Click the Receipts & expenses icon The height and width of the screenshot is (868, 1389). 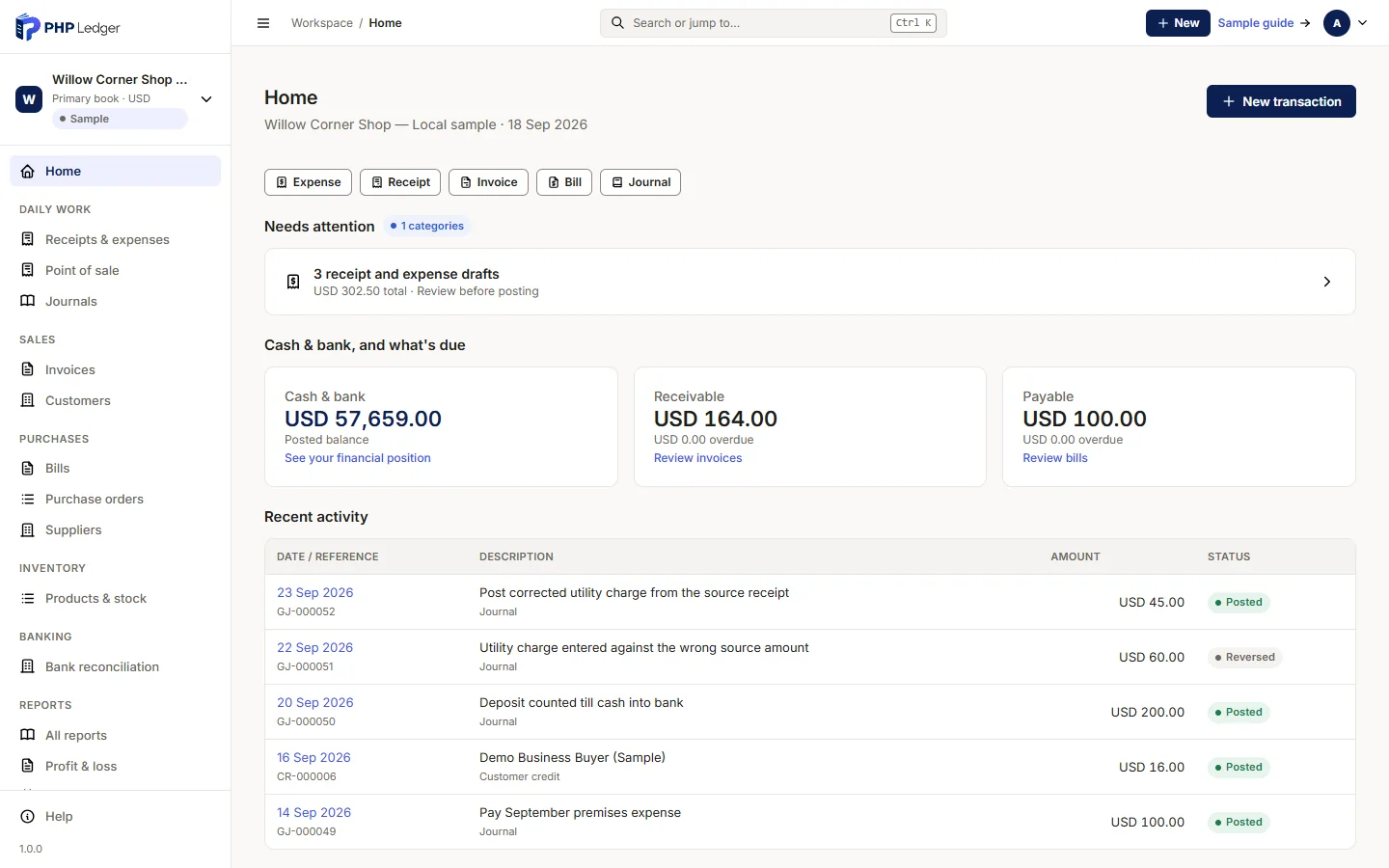tap(28, 239)
